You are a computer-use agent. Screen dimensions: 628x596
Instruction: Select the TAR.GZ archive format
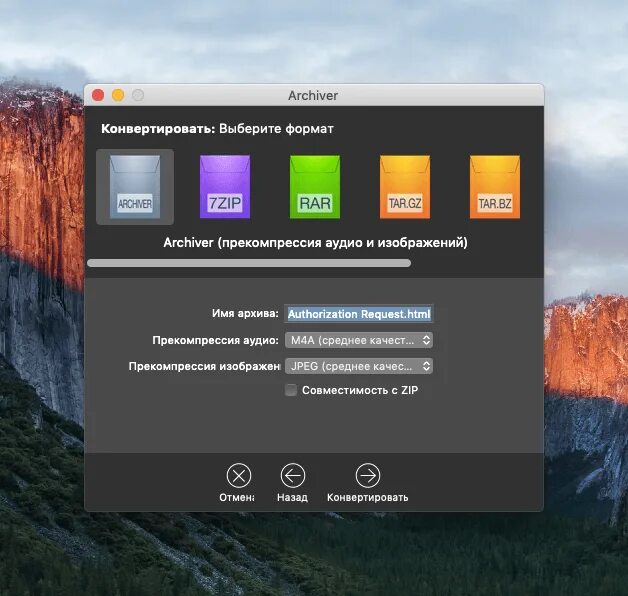(405, 187)
